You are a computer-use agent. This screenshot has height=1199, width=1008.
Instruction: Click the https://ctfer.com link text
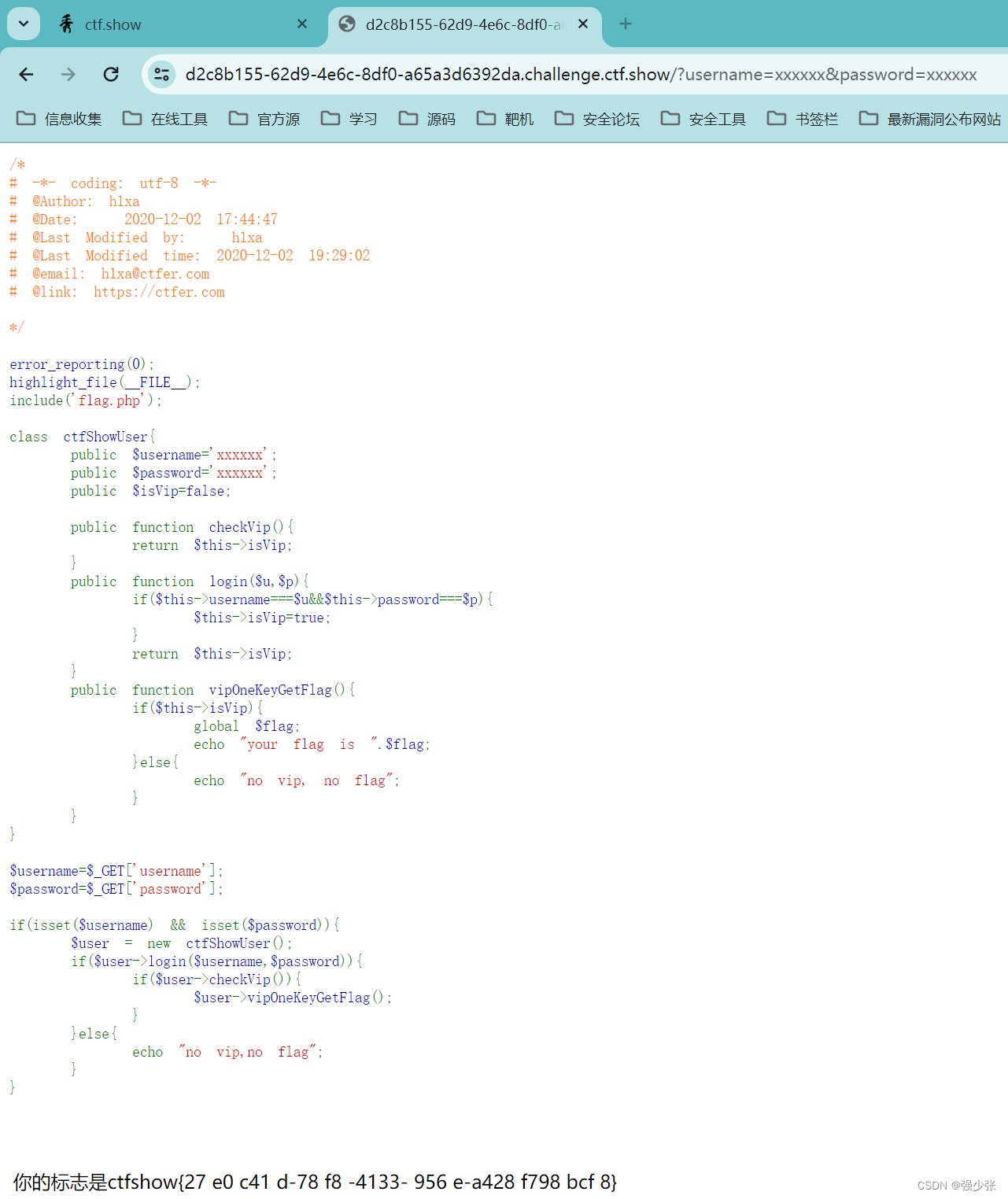click(x=159, y=292)
